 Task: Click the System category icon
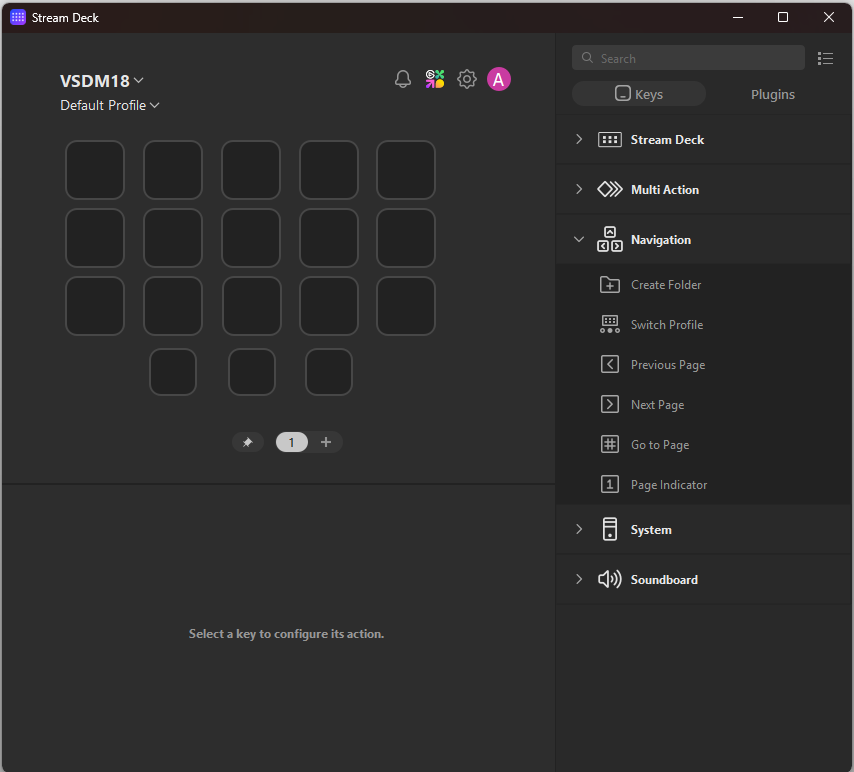(x=609, y=530)
